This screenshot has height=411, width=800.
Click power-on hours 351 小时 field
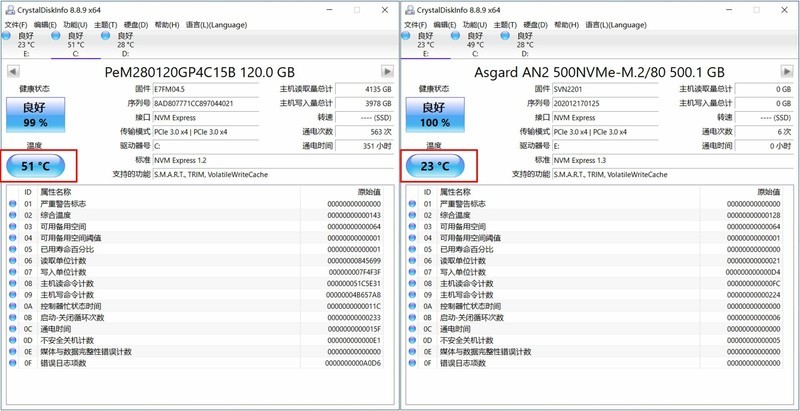click(364, 146)
